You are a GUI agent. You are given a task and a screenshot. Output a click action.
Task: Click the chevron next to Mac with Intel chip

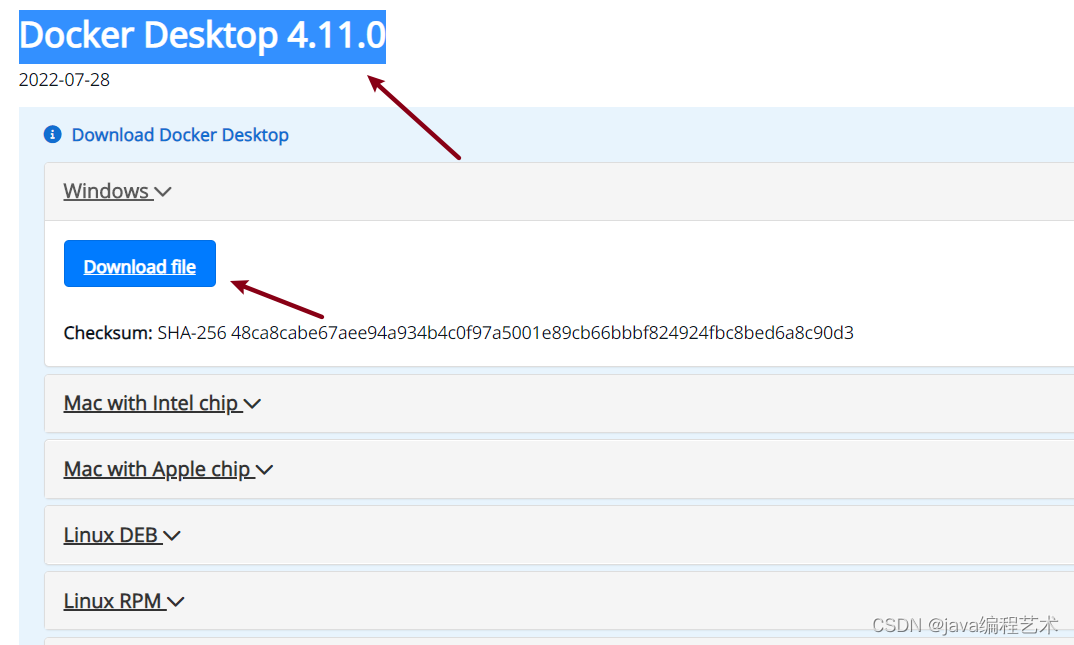click(252, 405)
